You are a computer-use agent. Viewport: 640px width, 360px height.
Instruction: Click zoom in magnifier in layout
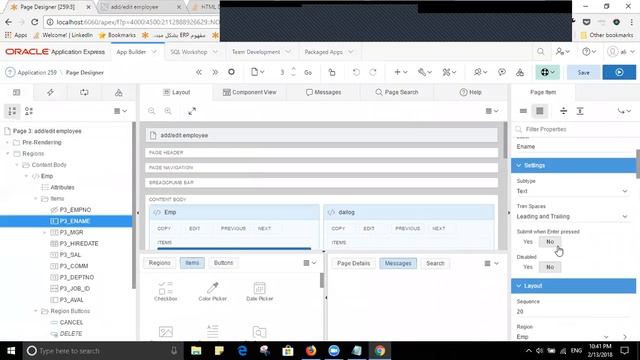(168, 111)
